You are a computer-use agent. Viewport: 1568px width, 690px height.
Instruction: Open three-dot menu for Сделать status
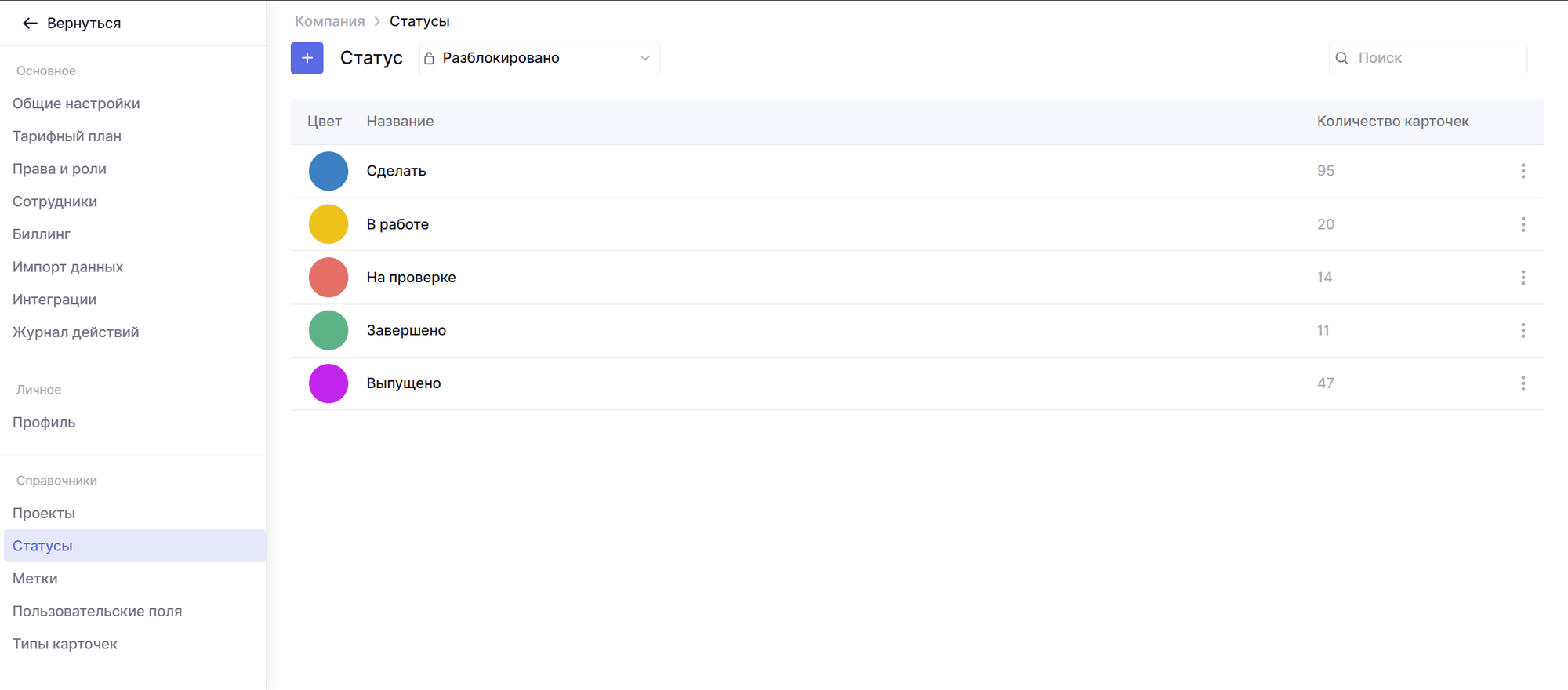click(1523, 171)
